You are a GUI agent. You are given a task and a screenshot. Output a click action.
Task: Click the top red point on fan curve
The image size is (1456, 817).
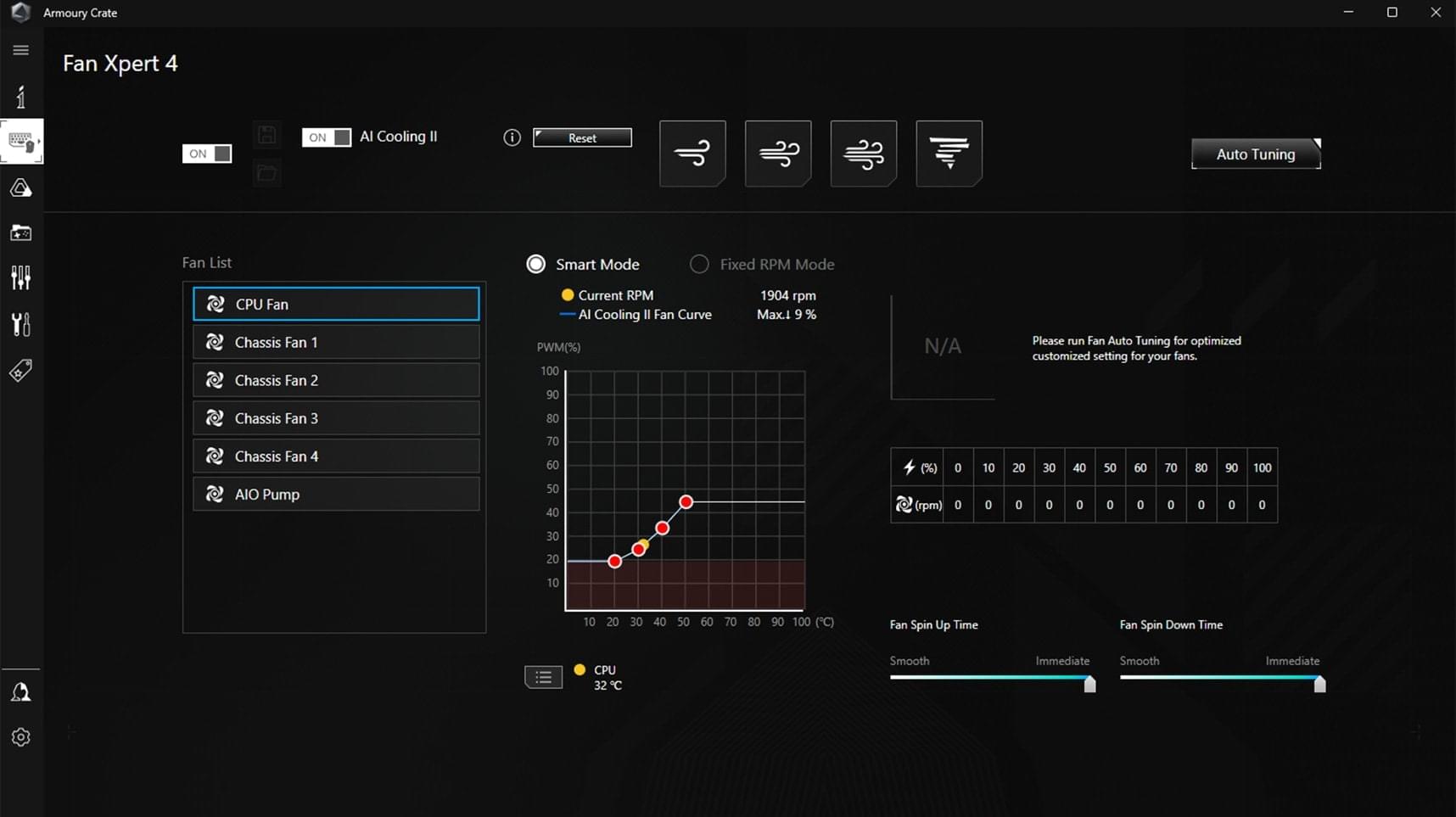[x=686, y=502]
